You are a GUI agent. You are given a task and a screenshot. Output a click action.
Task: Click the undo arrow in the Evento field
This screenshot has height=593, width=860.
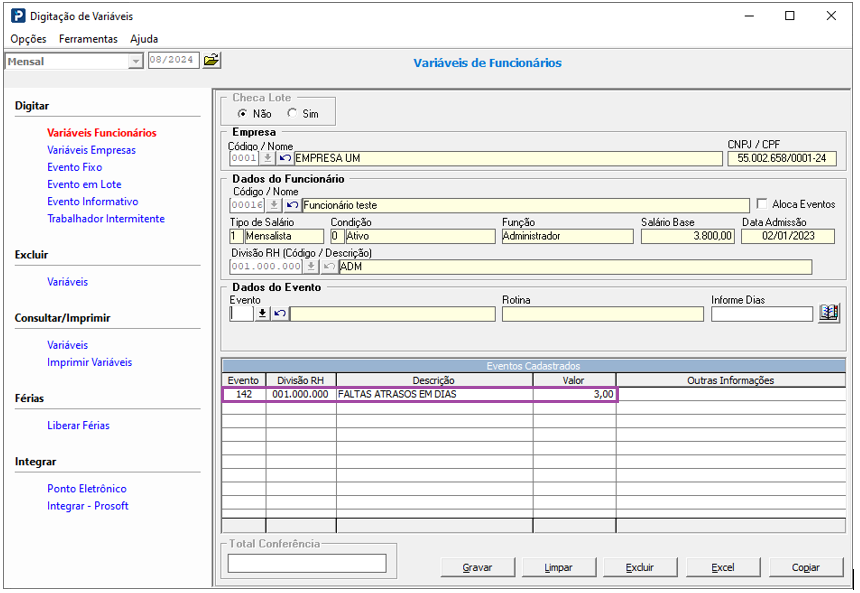[279, 314]
